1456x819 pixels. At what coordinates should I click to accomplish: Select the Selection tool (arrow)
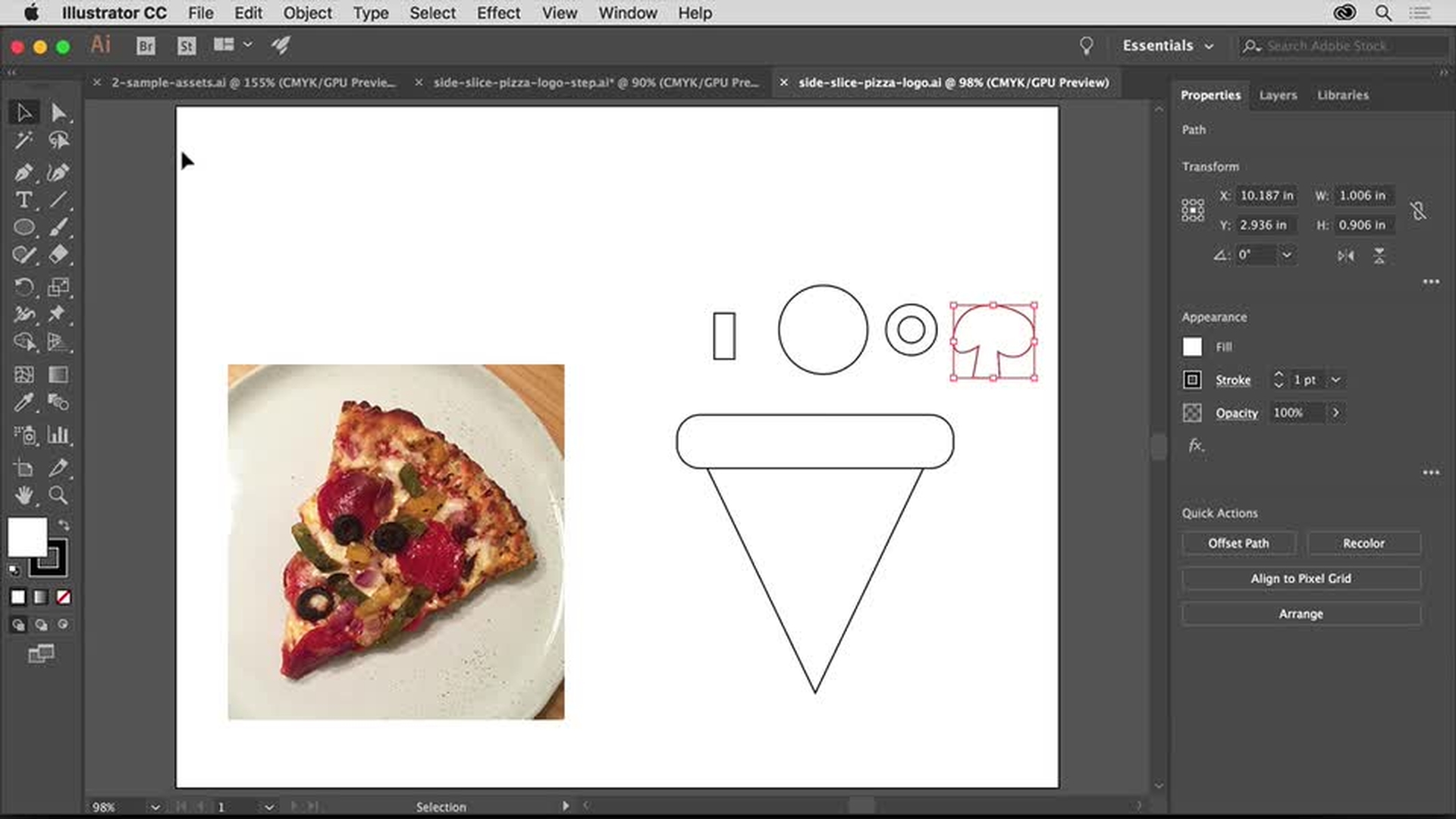pos(24,111)
